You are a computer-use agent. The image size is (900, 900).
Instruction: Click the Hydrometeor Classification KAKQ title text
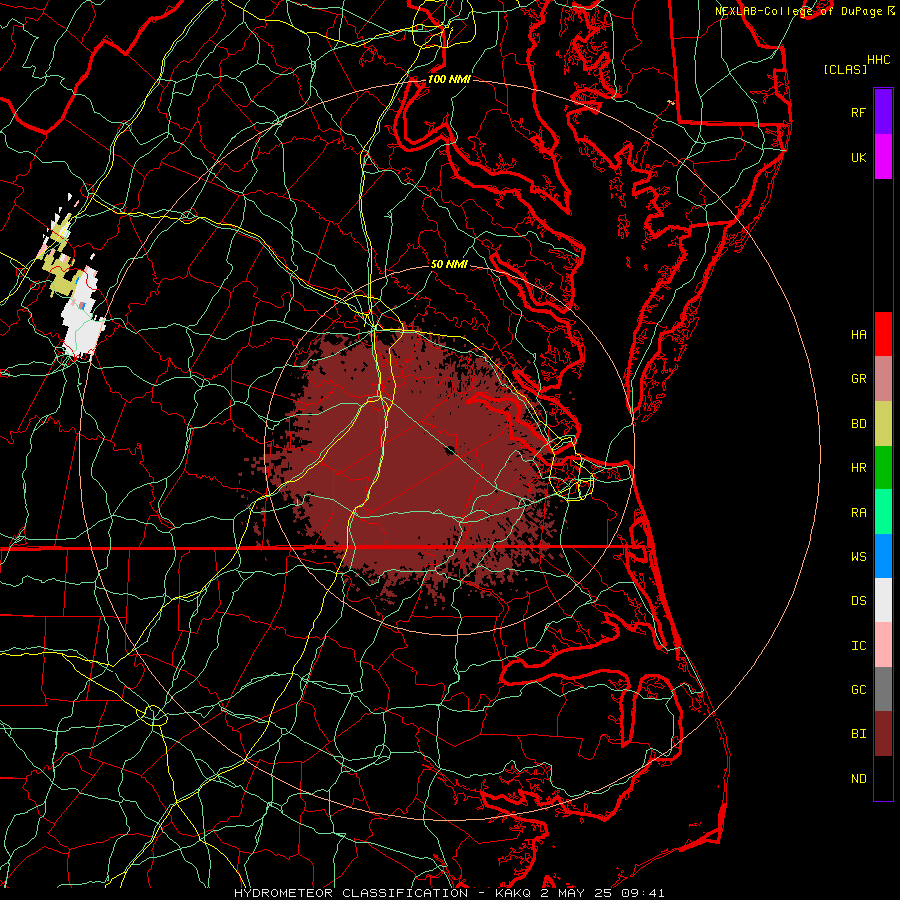(449, 893)
